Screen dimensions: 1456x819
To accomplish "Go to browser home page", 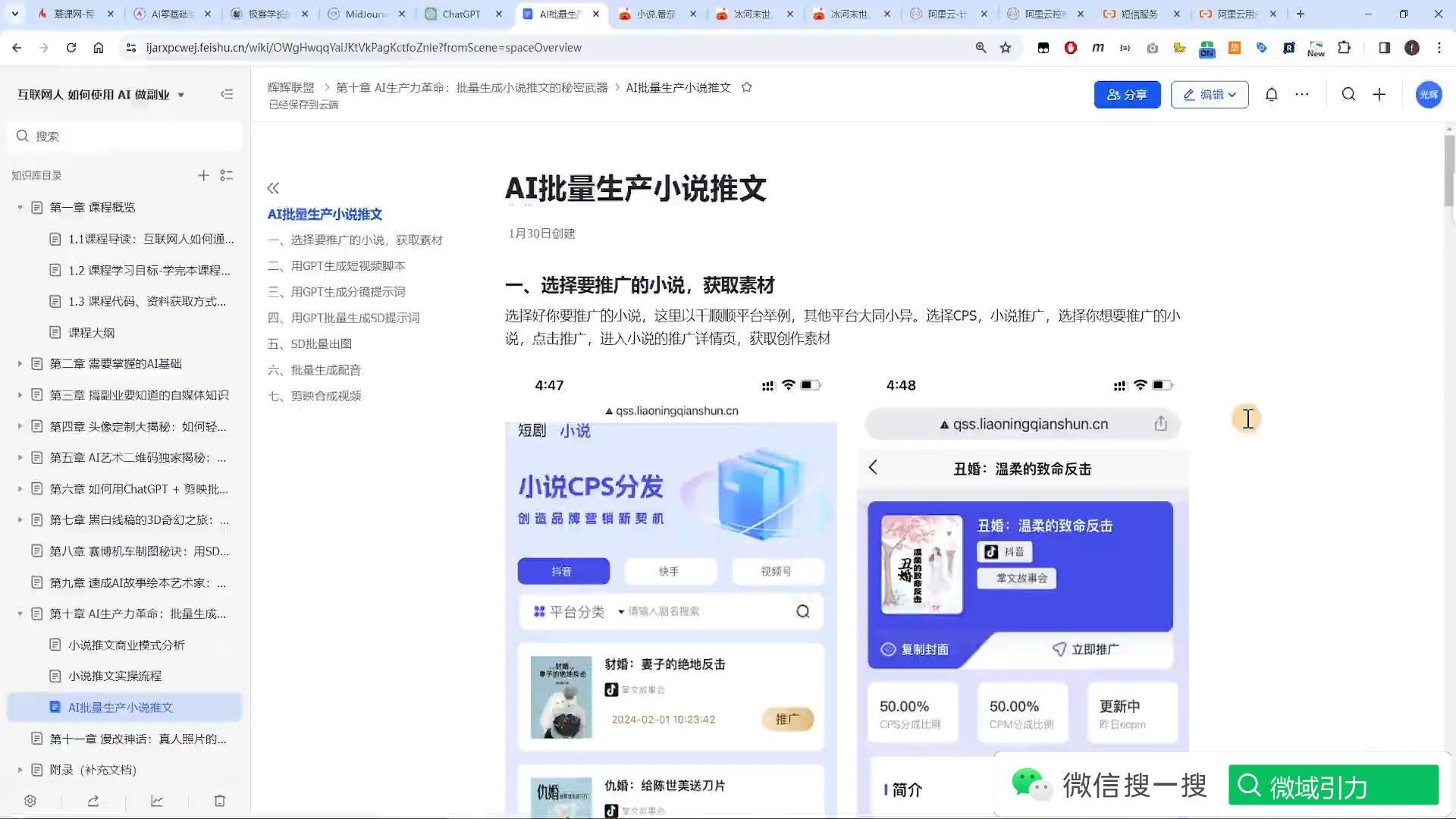I will [99, 48].
